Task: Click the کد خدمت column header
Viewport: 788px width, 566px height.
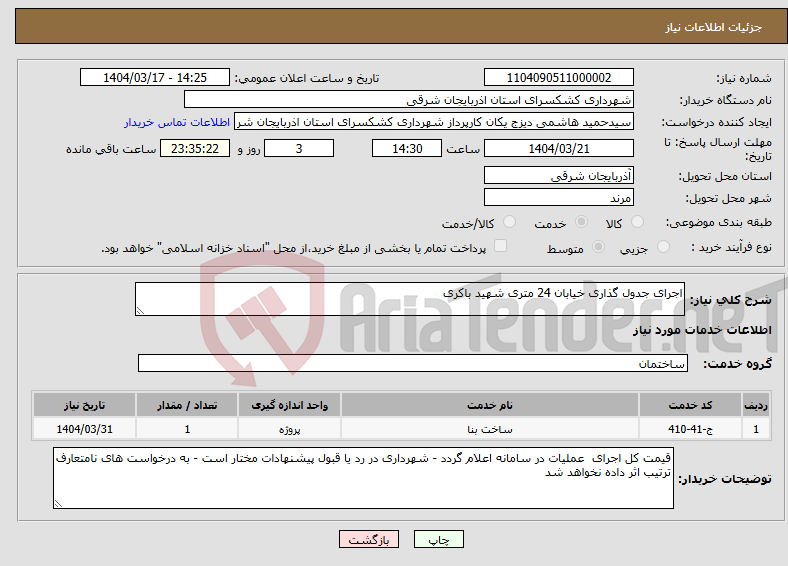Action: (691, 405)
